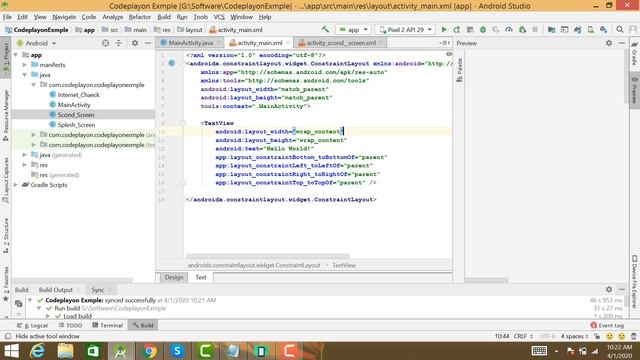
Task: Toggle Gradle tool window on right edge
Action: 635,54
